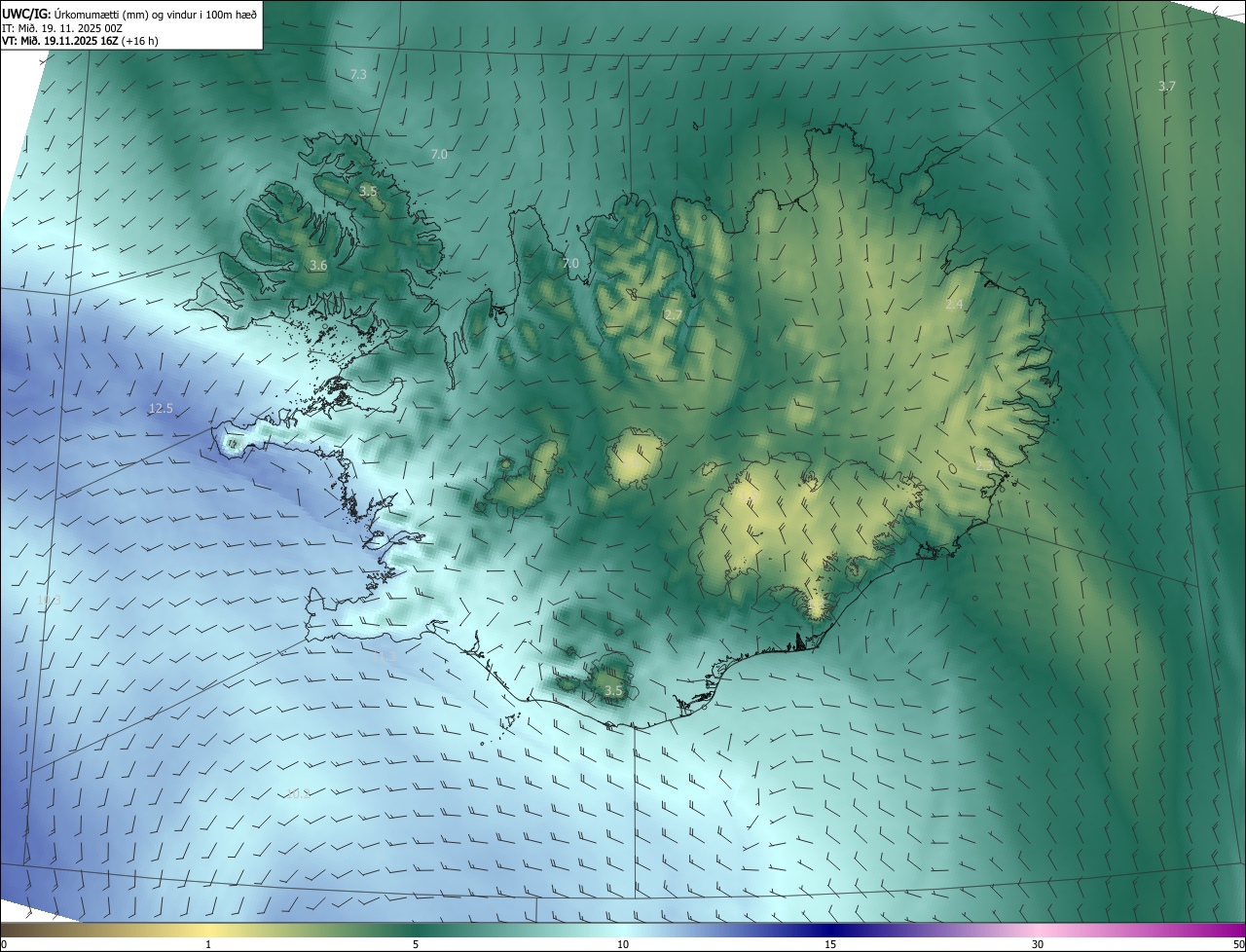
Task: Click the 7.3 value label on the map
Action: click(358, 75)
